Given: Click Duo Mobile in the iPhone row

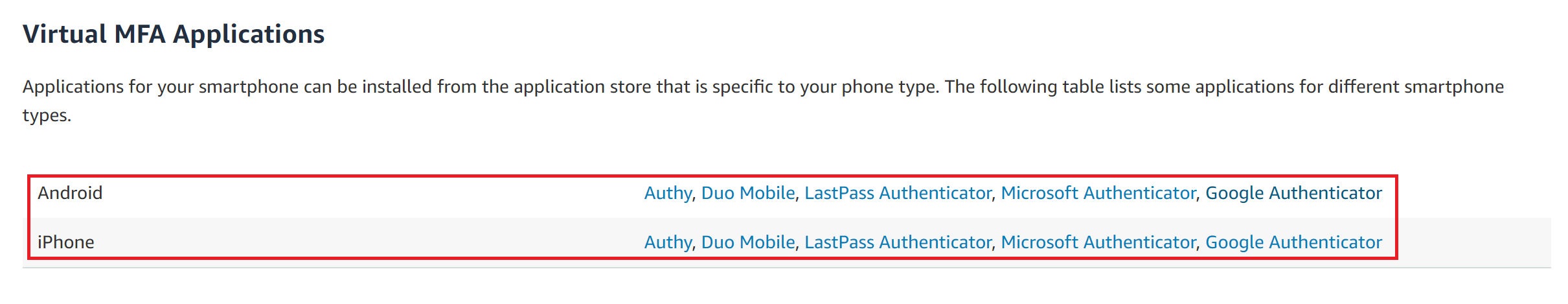Looking at the screenshot, I should [x=747, y=242].
